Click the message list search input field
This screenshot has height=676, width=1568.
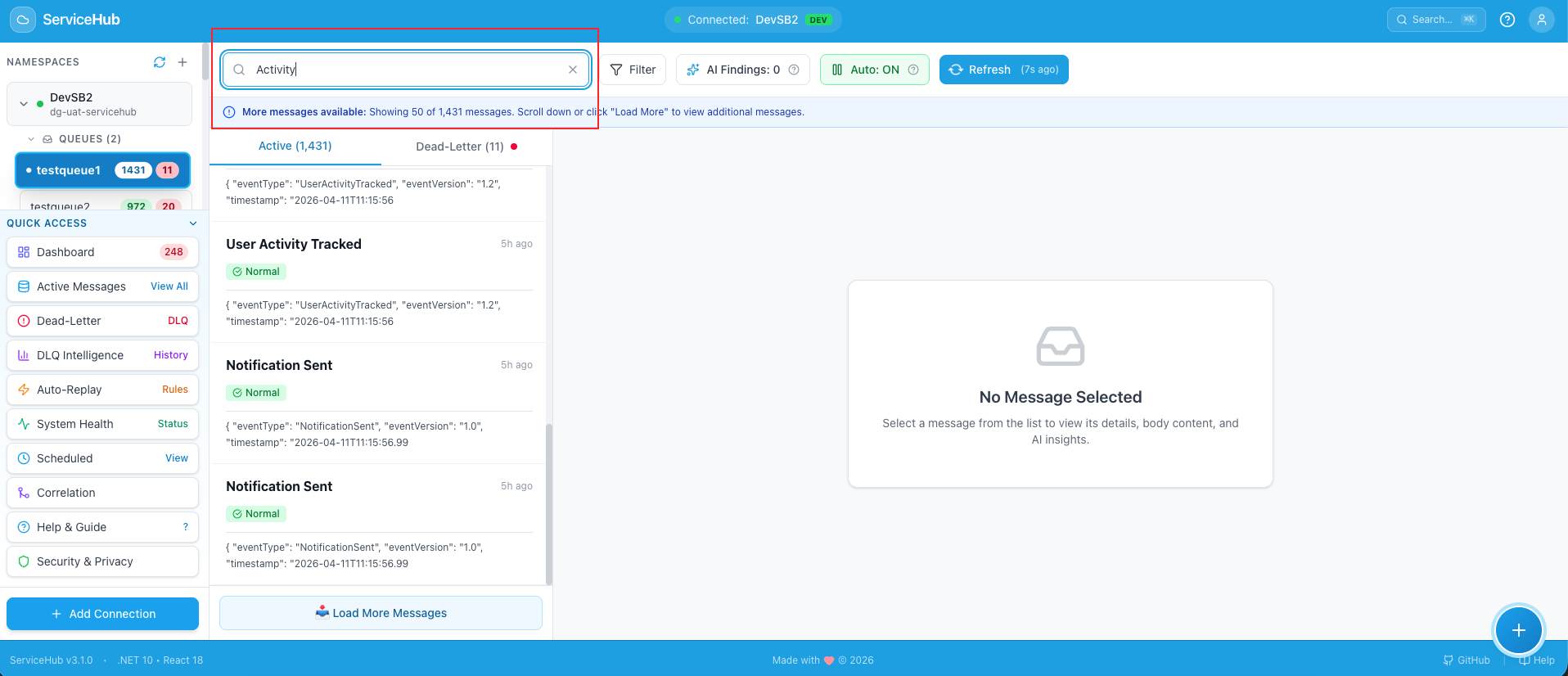pos(406,70)
